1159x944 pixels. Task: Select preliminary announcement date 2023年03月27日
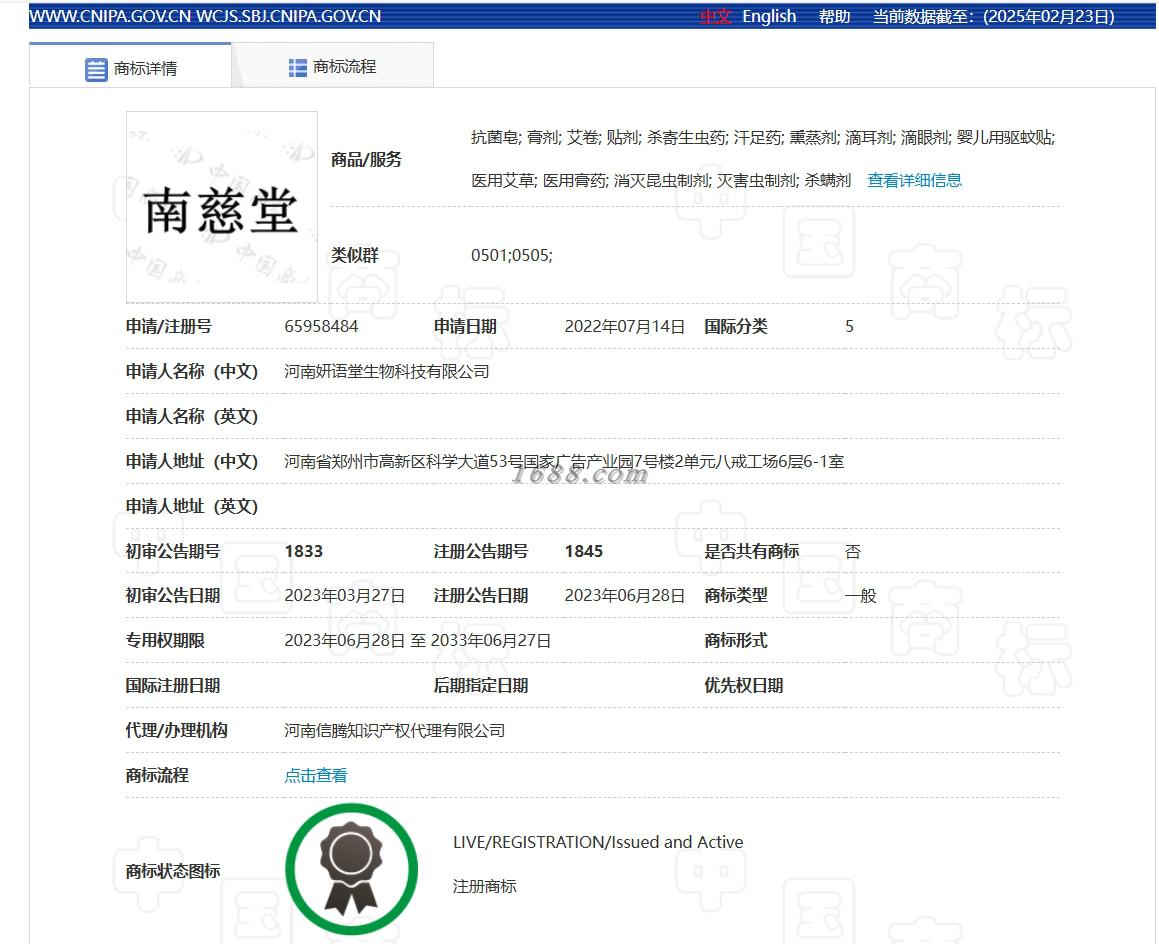pyautogui.click(x=344, y=596)
